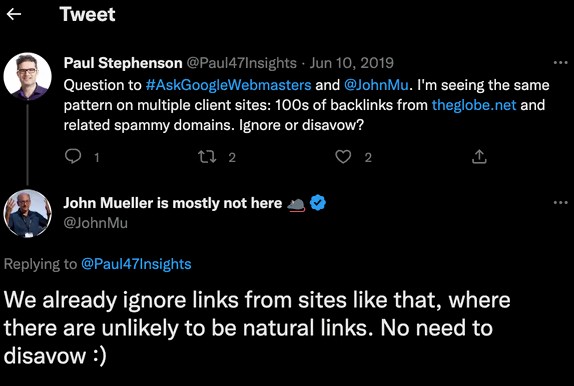Share Paul Stephenson's tweet via upload icon
Image resolution: width=574 pixels, height=386 pixels.
(479, 156)
